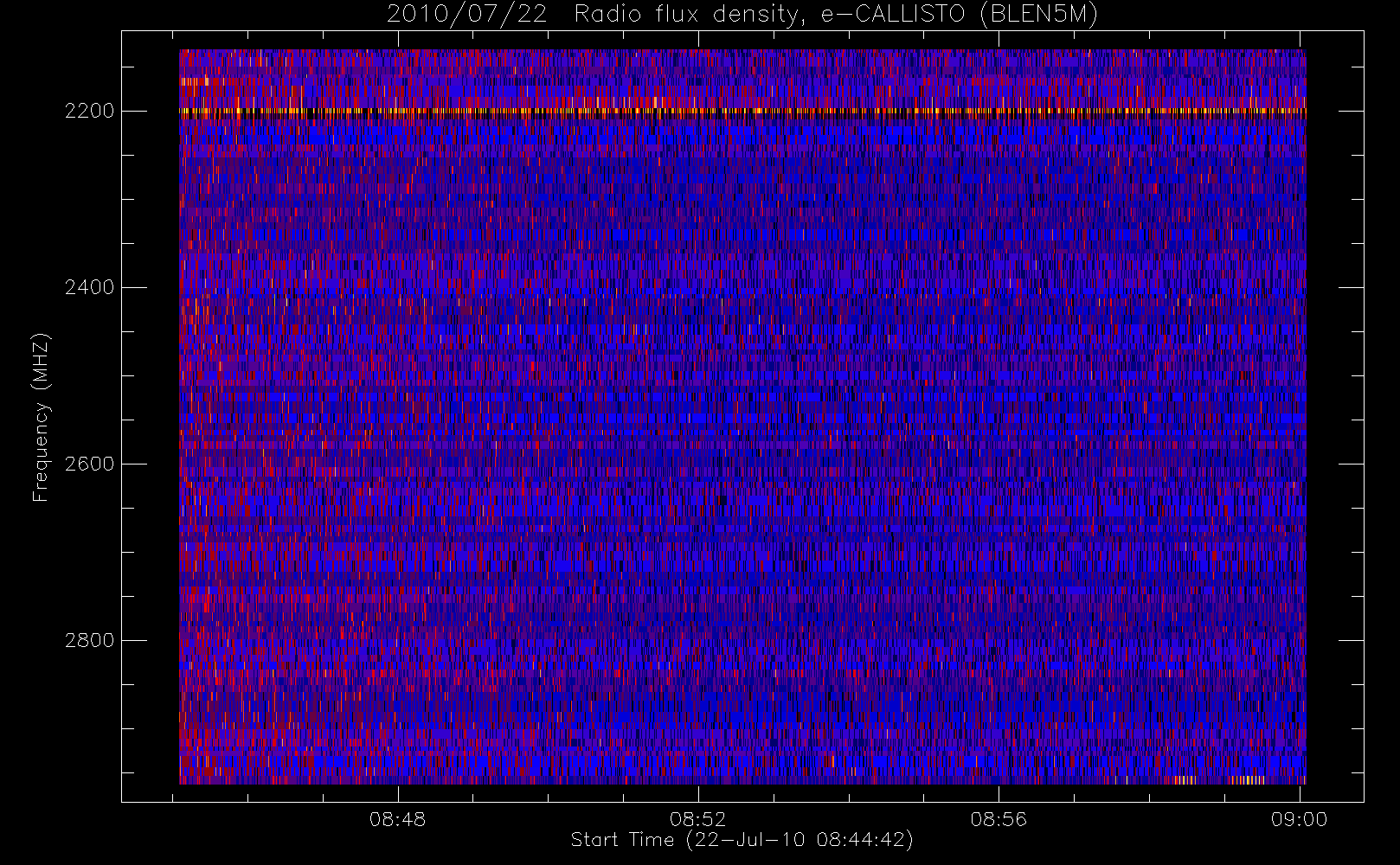Click the plot title text at top
The width and height of the screenshot is (1400, 865).
(742, 15)
